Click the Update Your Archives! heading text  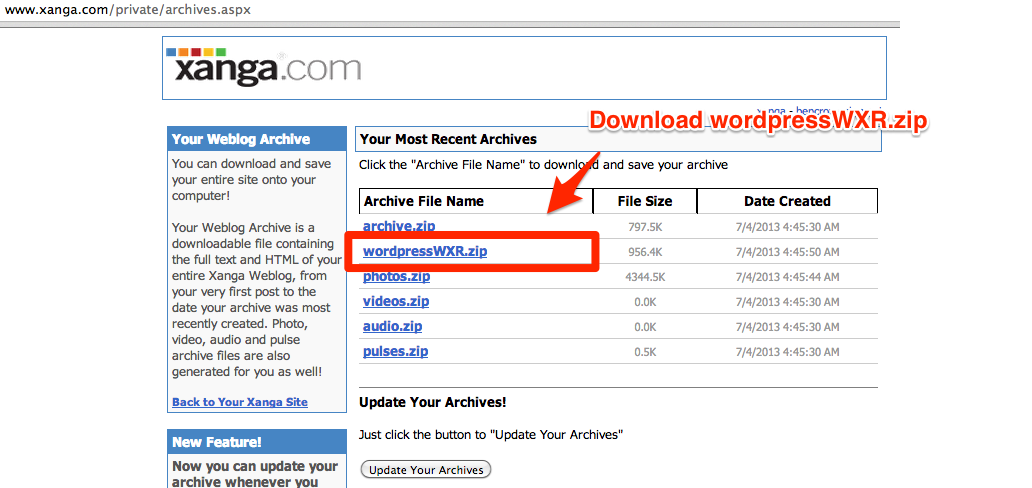click(432, 402)
